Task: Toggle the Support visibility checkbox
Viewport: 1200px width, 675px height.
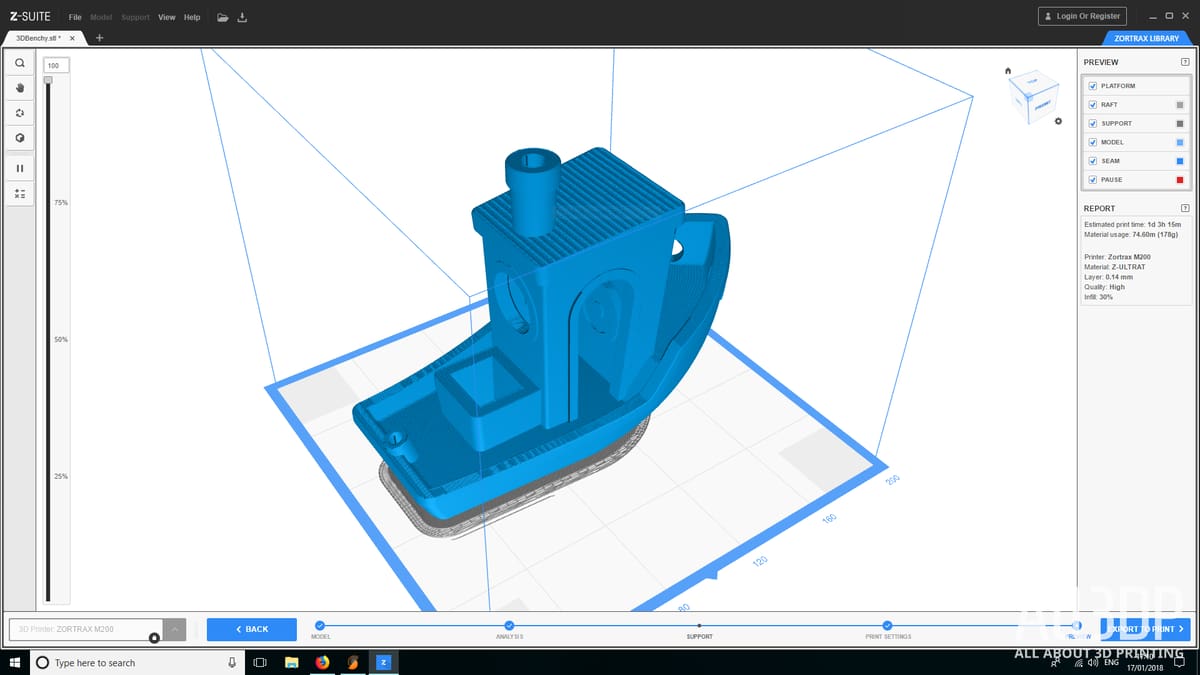Action: 1093,123
